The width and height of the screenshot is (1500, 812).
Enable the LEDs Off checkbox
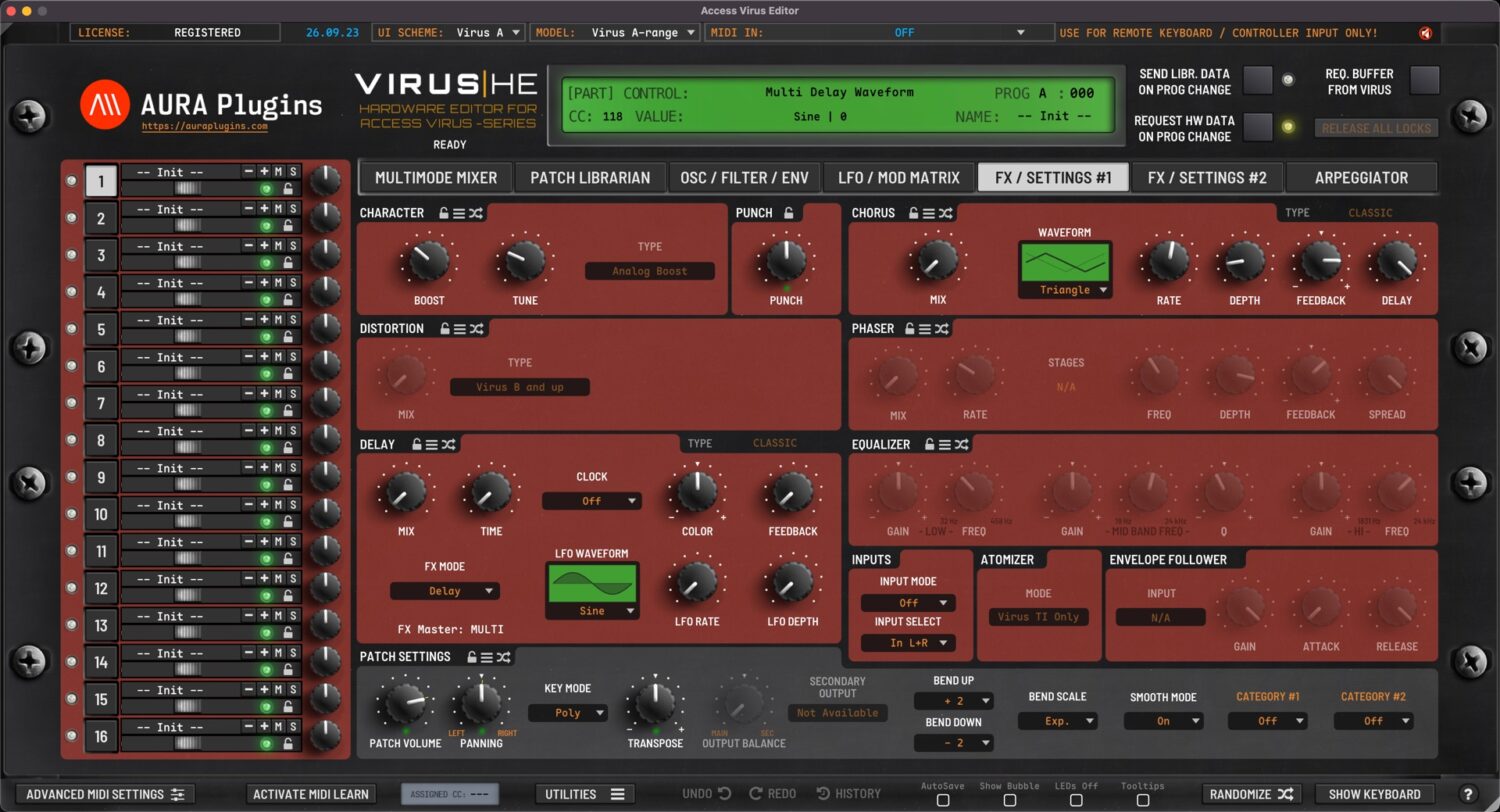coord(1076,800)
